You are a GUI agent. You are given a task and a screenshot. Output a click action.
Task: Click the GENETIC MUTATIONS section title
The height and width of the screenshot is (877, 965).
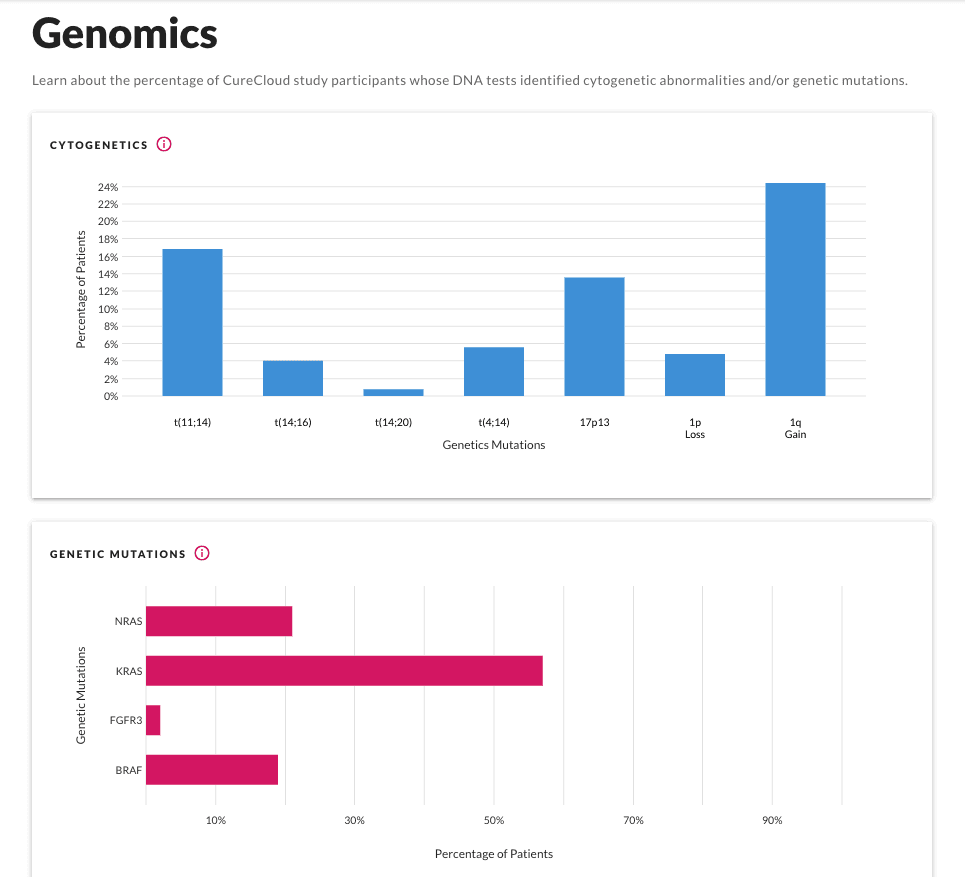(118, 555)
